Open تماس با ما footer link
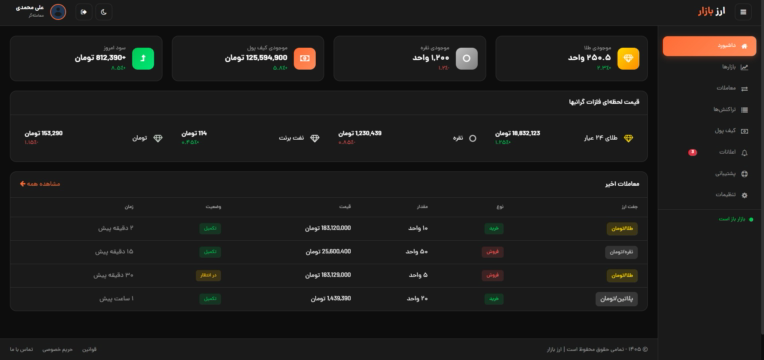Screen dimensions: 764x360 click(x=21, y=349)
